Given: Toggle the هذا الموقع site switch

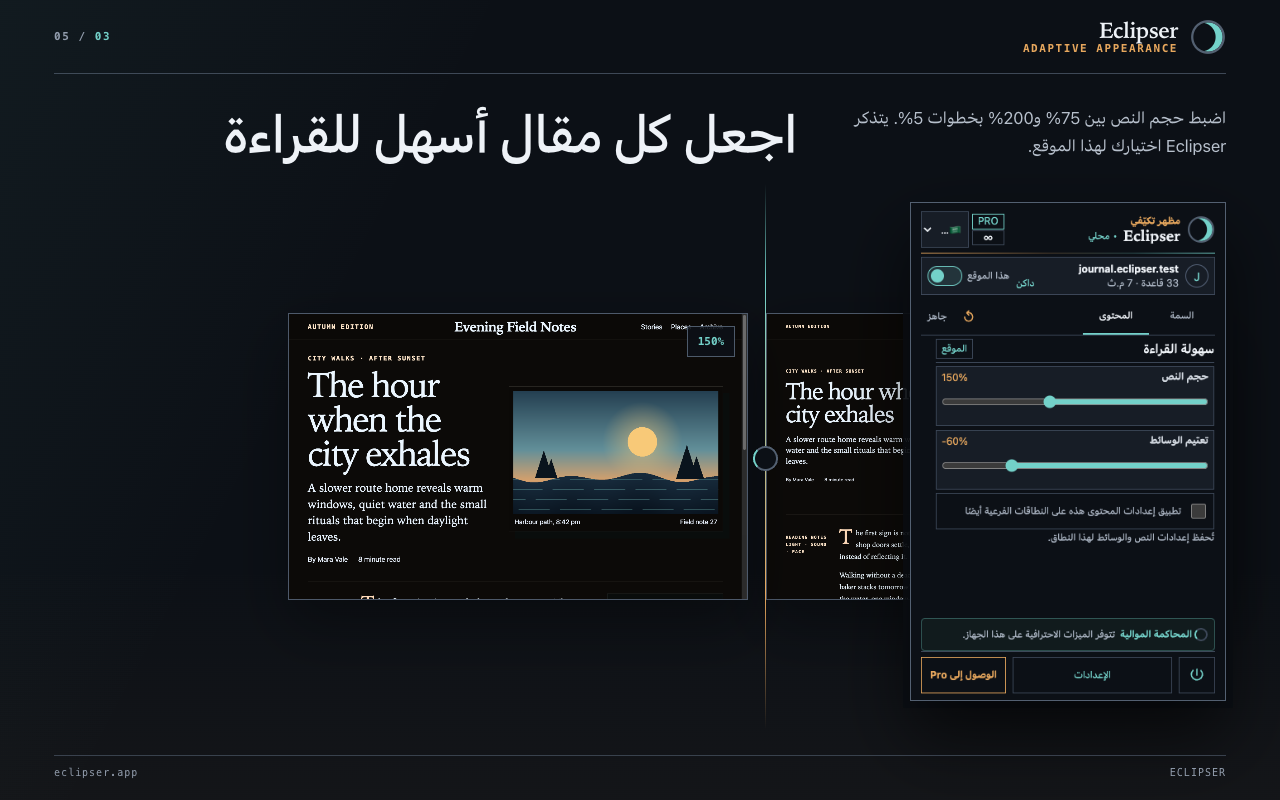Looking at the screenshot, I should point(945,276).
